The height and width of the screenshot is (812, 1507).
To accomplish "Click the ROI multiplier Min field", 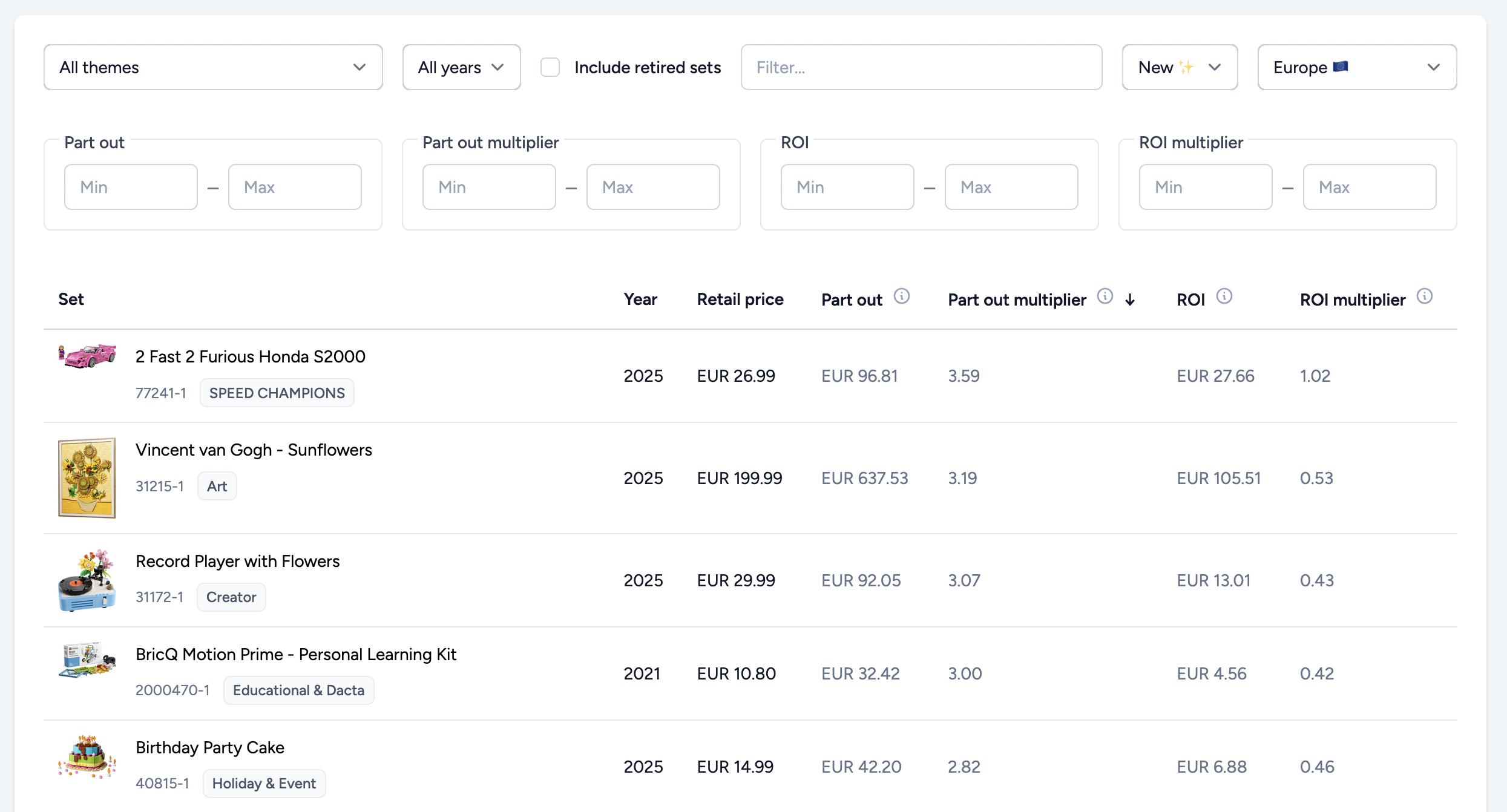I will 1206,187.
